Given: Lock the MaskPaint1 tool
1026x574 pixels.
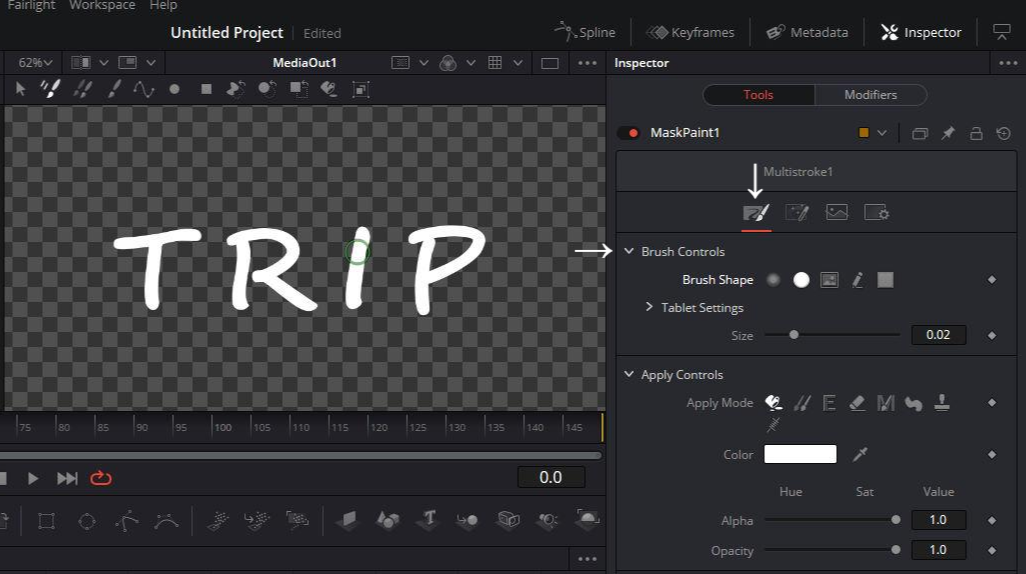Looking at the screenshot, I should (x=976, y=133).
